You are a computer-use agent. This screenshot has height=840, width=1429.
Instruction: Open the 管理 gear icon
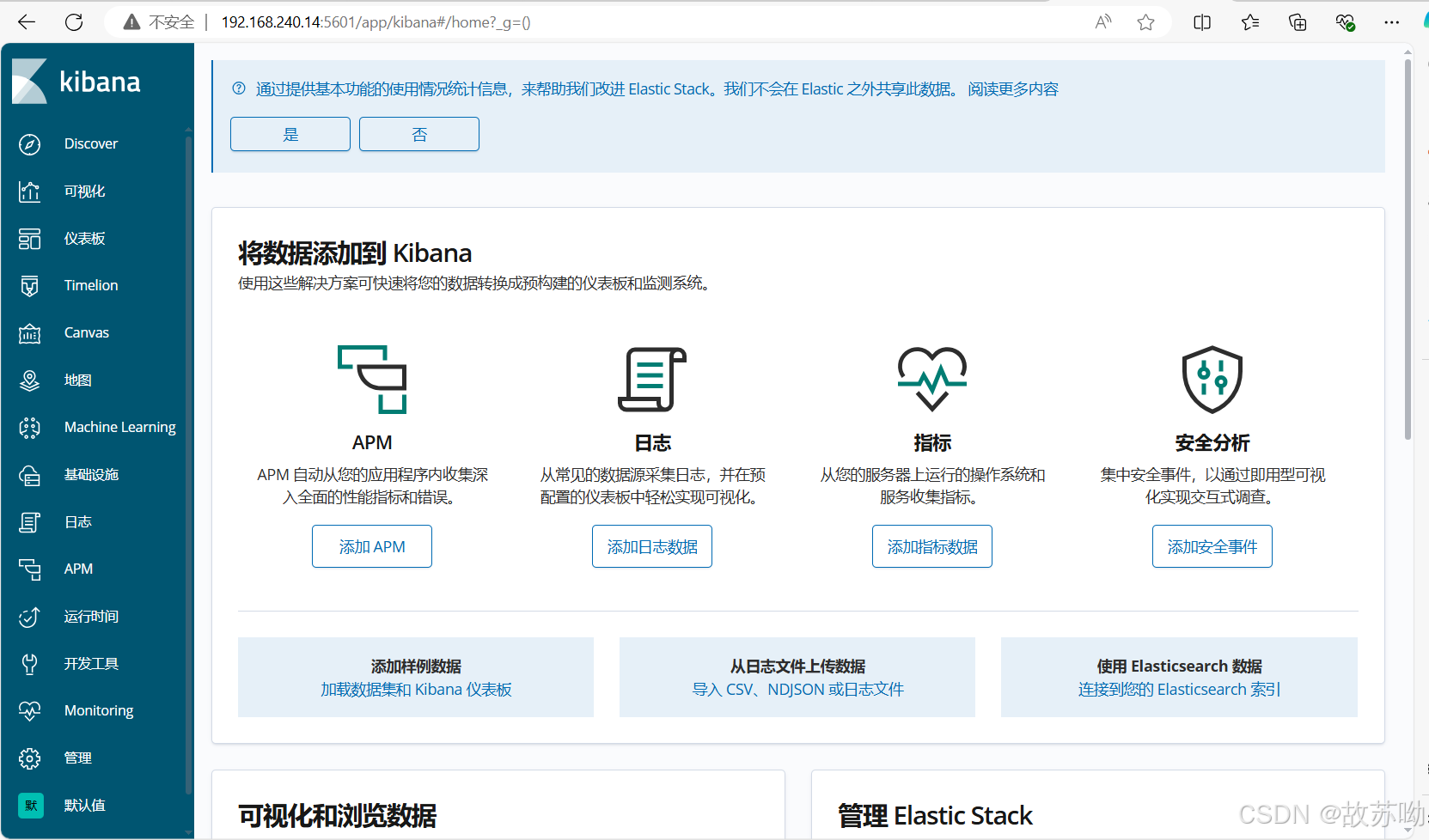[x=30, y=758]
